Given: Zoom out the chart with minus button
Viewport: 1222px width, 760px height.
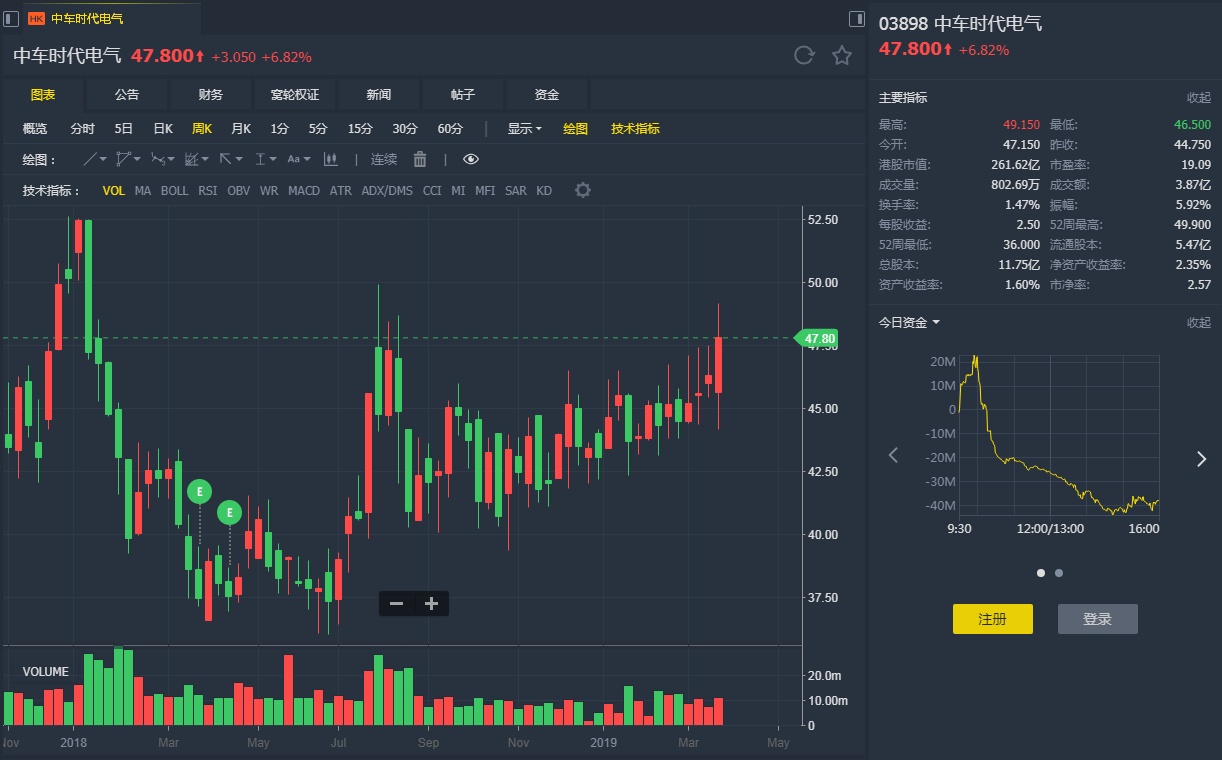Looking at the screenshot, I should click(x=396, y=603).
